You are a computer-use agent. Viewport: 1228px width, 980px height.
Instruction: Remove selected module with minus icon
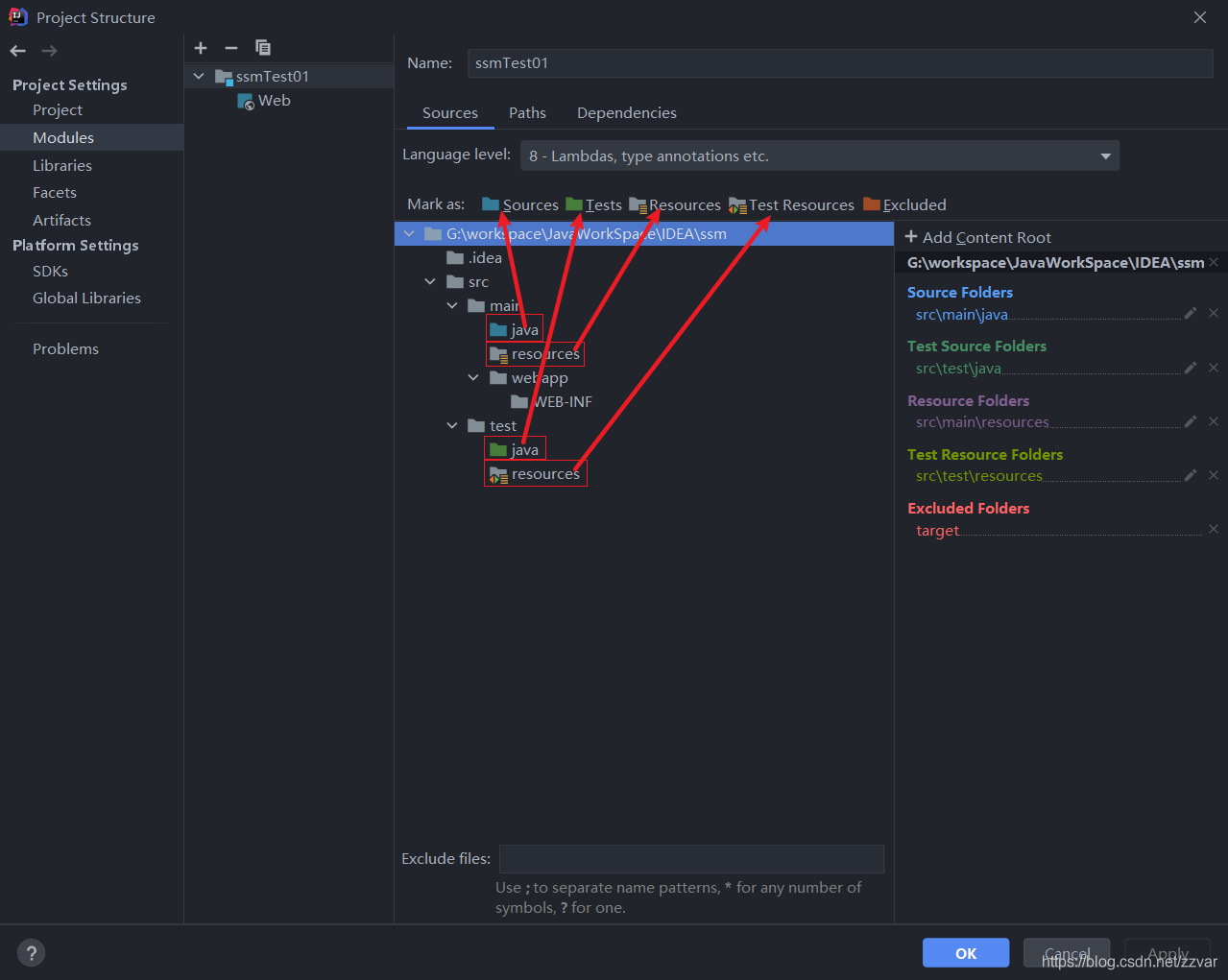[x=231, y=48]
